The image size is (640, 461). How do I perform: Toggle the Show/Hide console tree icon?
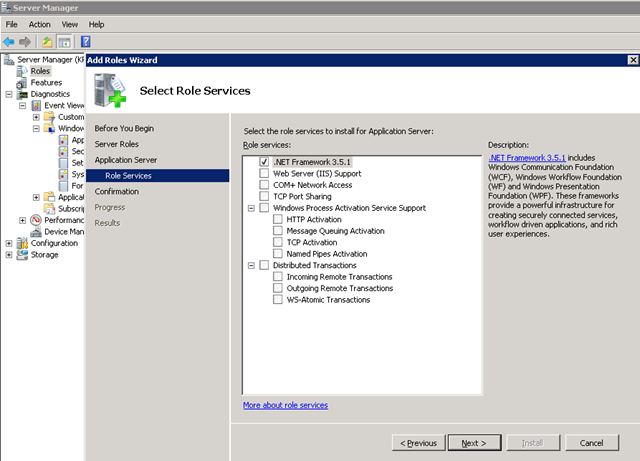64,42
